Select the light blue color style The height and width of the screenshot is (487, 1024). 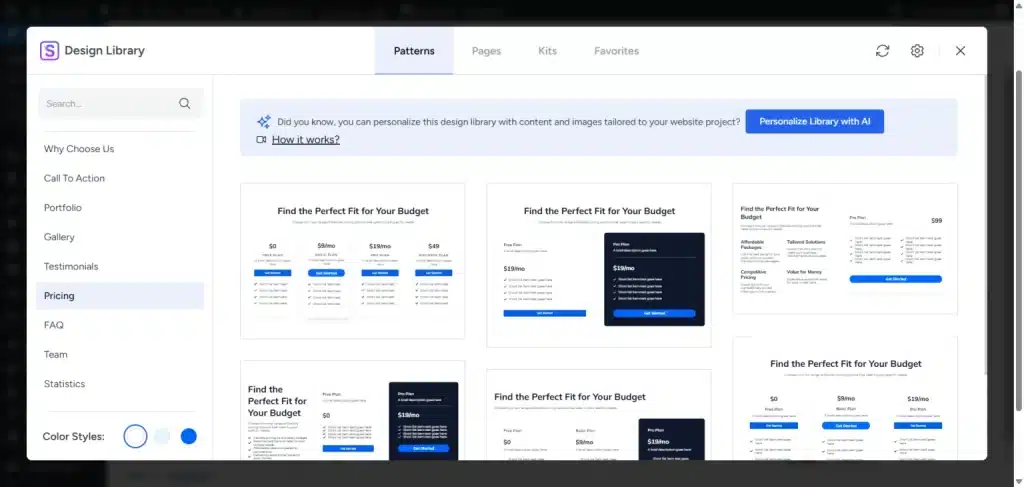coord(162,436)
